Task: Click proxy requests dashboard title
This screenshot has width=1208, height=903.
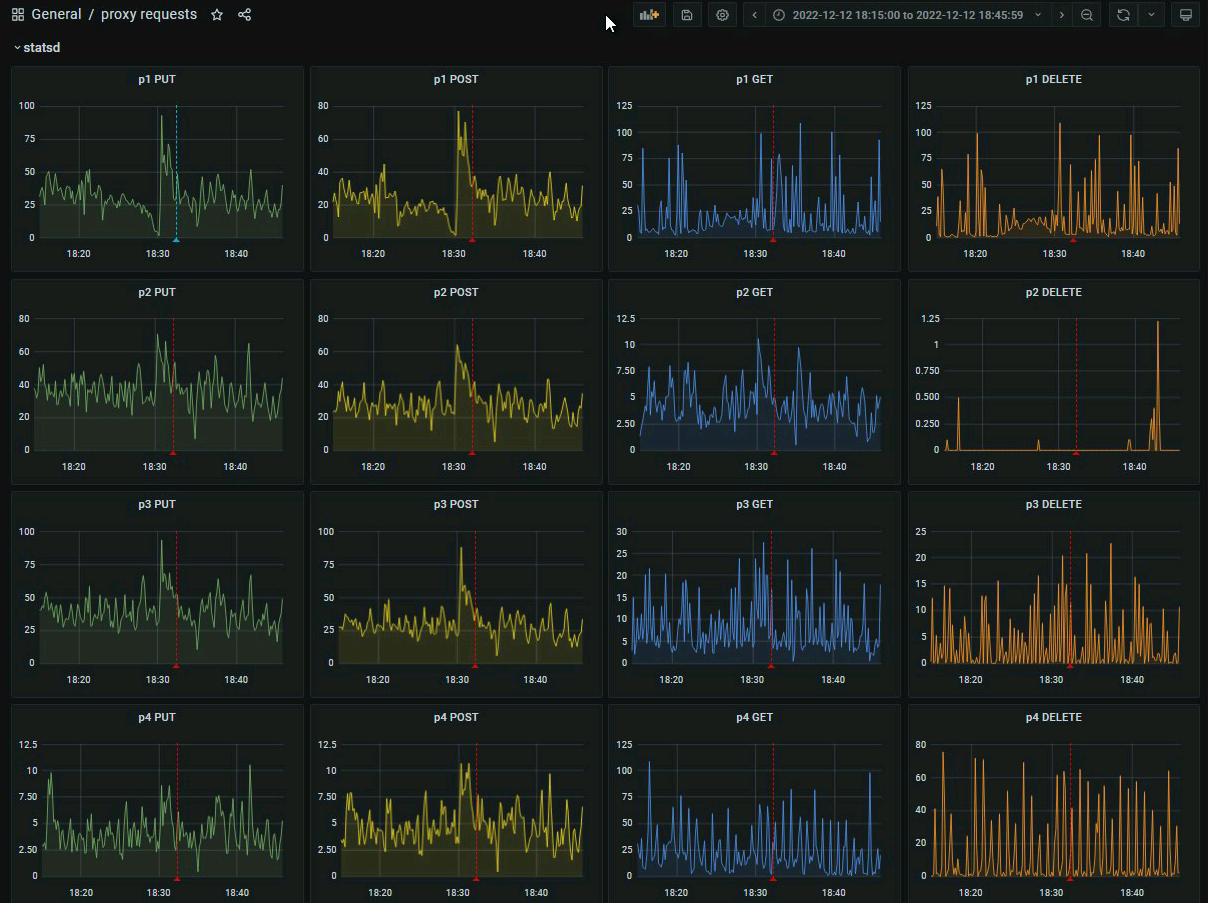Action: coord(149,15)
